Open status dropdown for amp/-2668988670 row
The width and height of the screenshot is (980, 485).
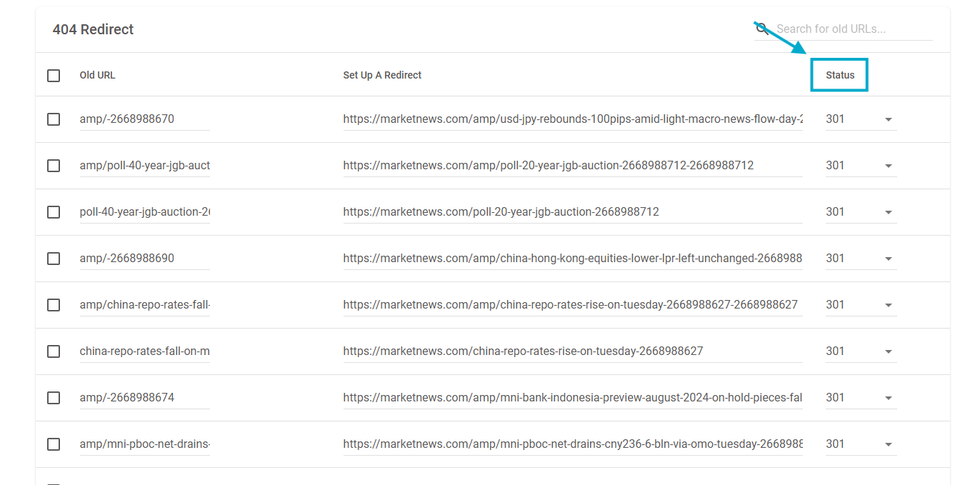click(x=887, y=120)
